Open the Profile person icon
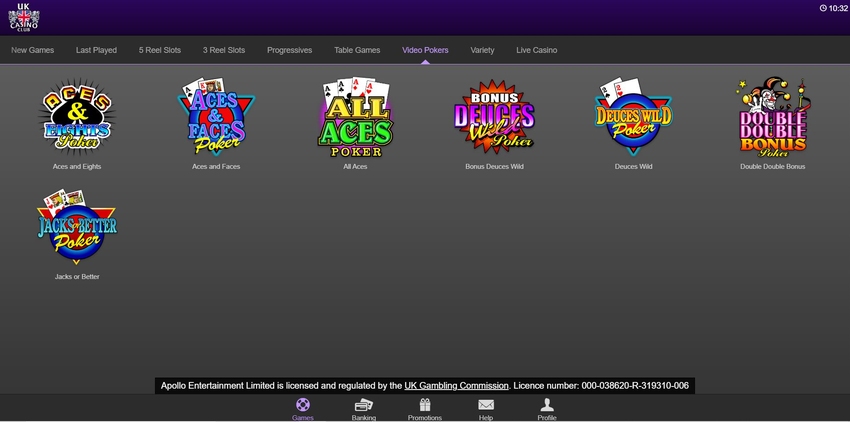Screen dimensions: 850x422 [x=547, y=405]
